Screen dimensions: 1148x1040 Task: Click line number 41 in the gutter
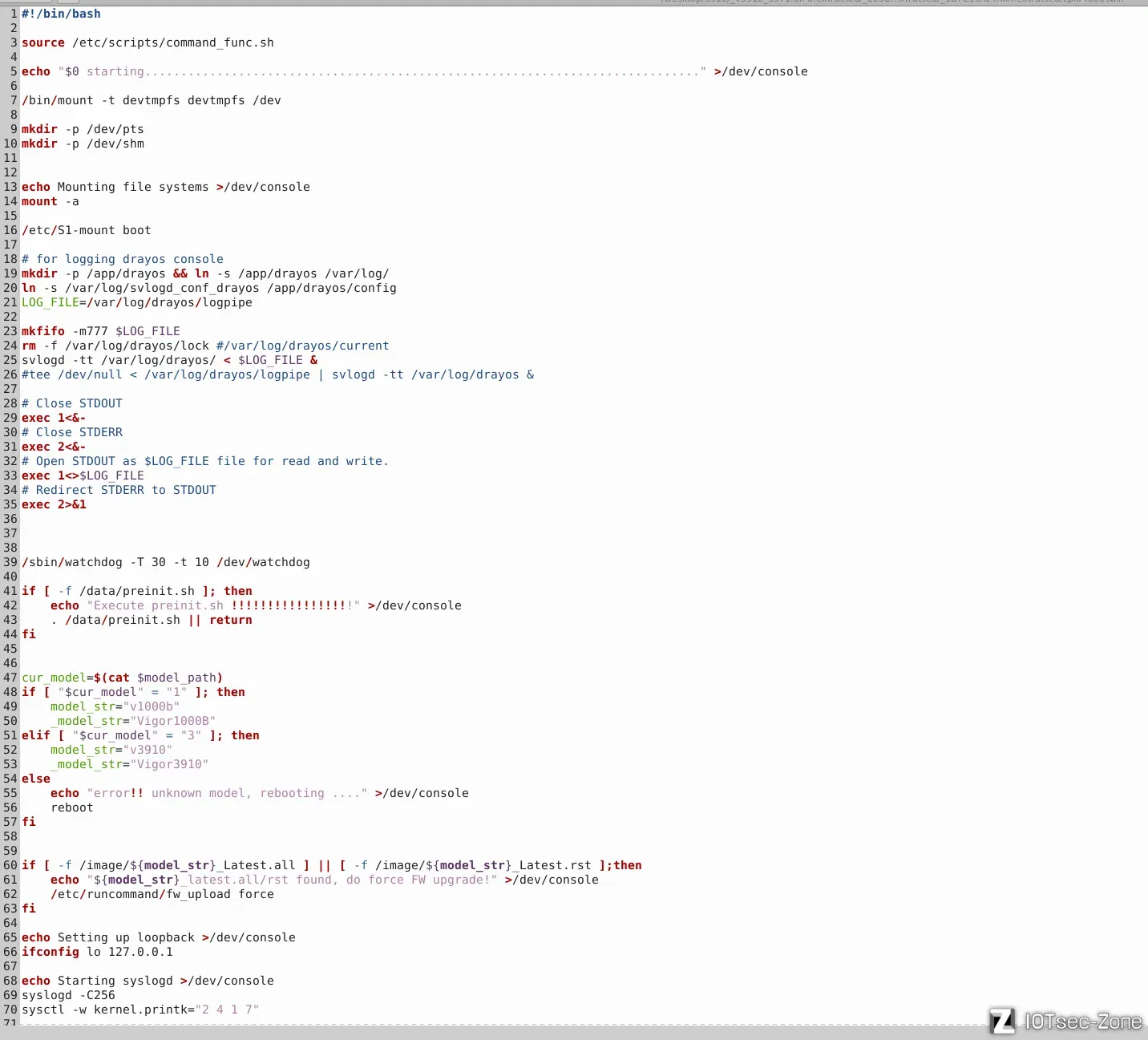point(10,591)
